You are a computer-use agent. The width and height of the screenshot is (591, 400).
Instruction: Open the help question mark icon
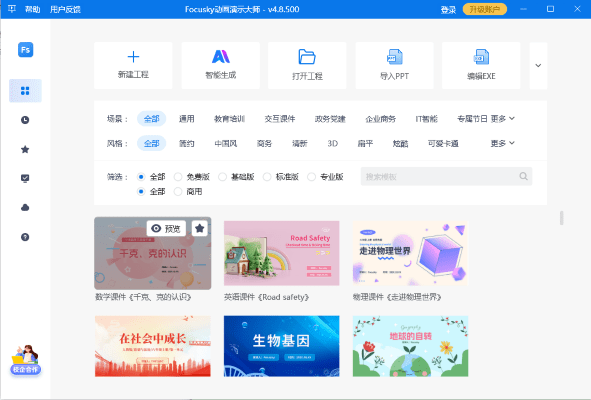tap(25, 237)
